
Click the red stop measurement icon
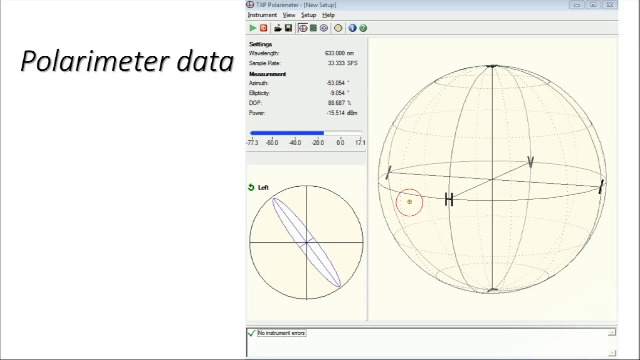(264, 28)
